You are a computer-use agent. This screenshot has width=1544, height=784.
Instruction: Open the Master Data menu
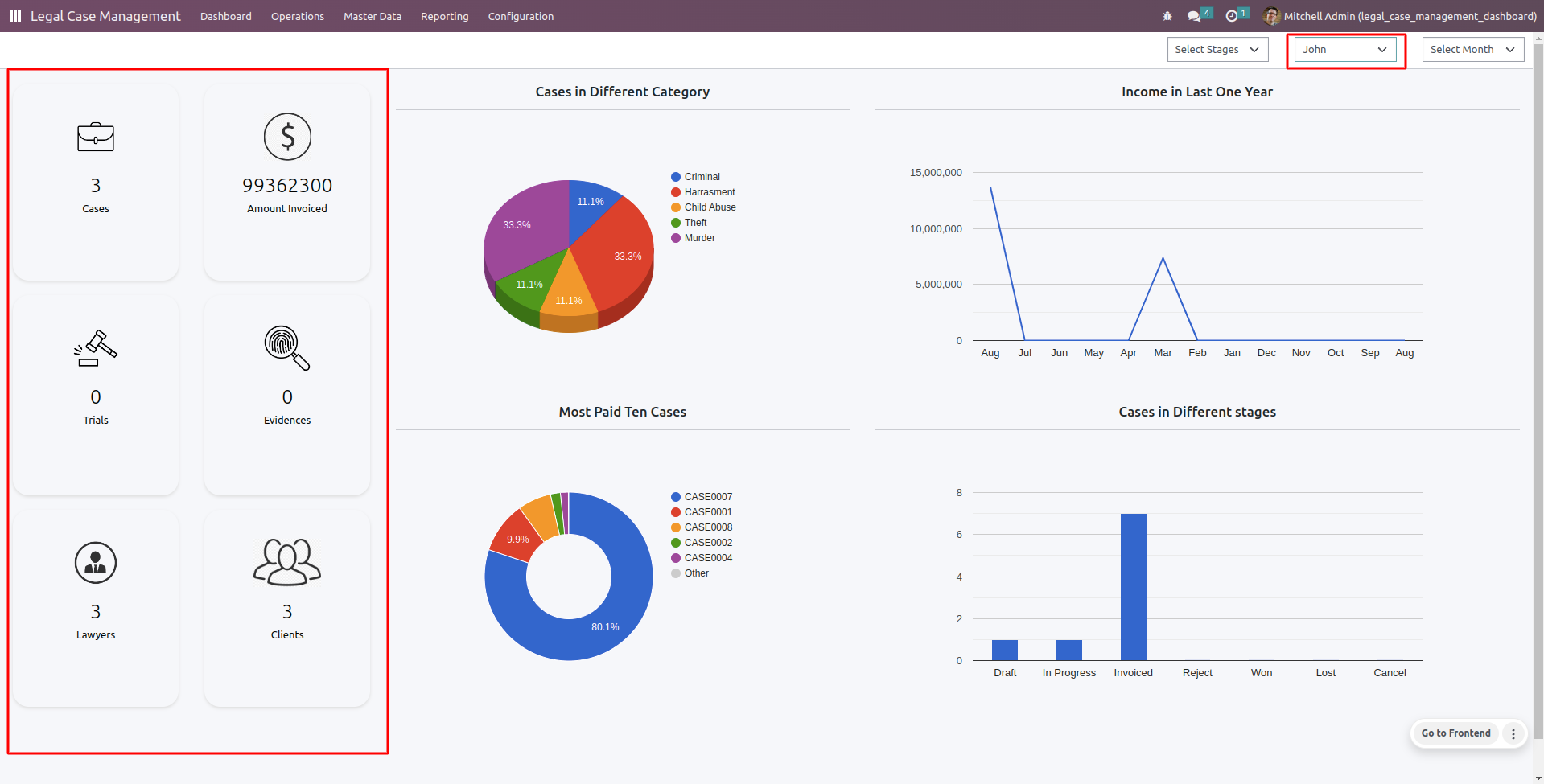(372, 16)
